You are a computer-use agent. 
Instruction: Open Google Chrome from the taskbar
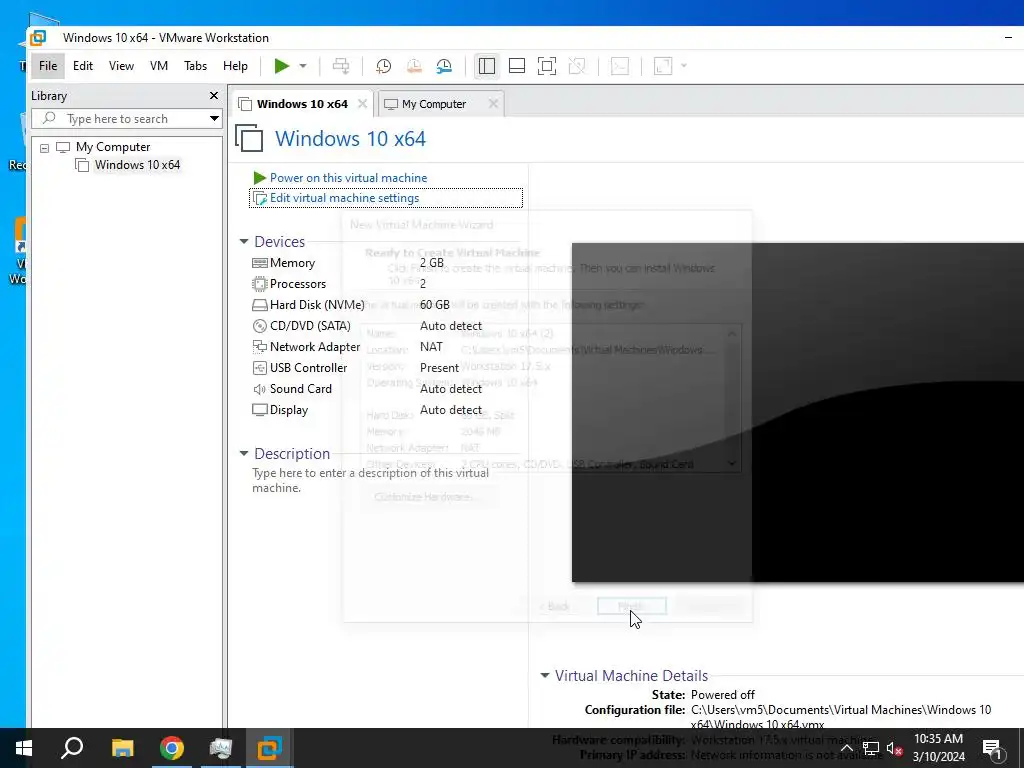(172, 748)
